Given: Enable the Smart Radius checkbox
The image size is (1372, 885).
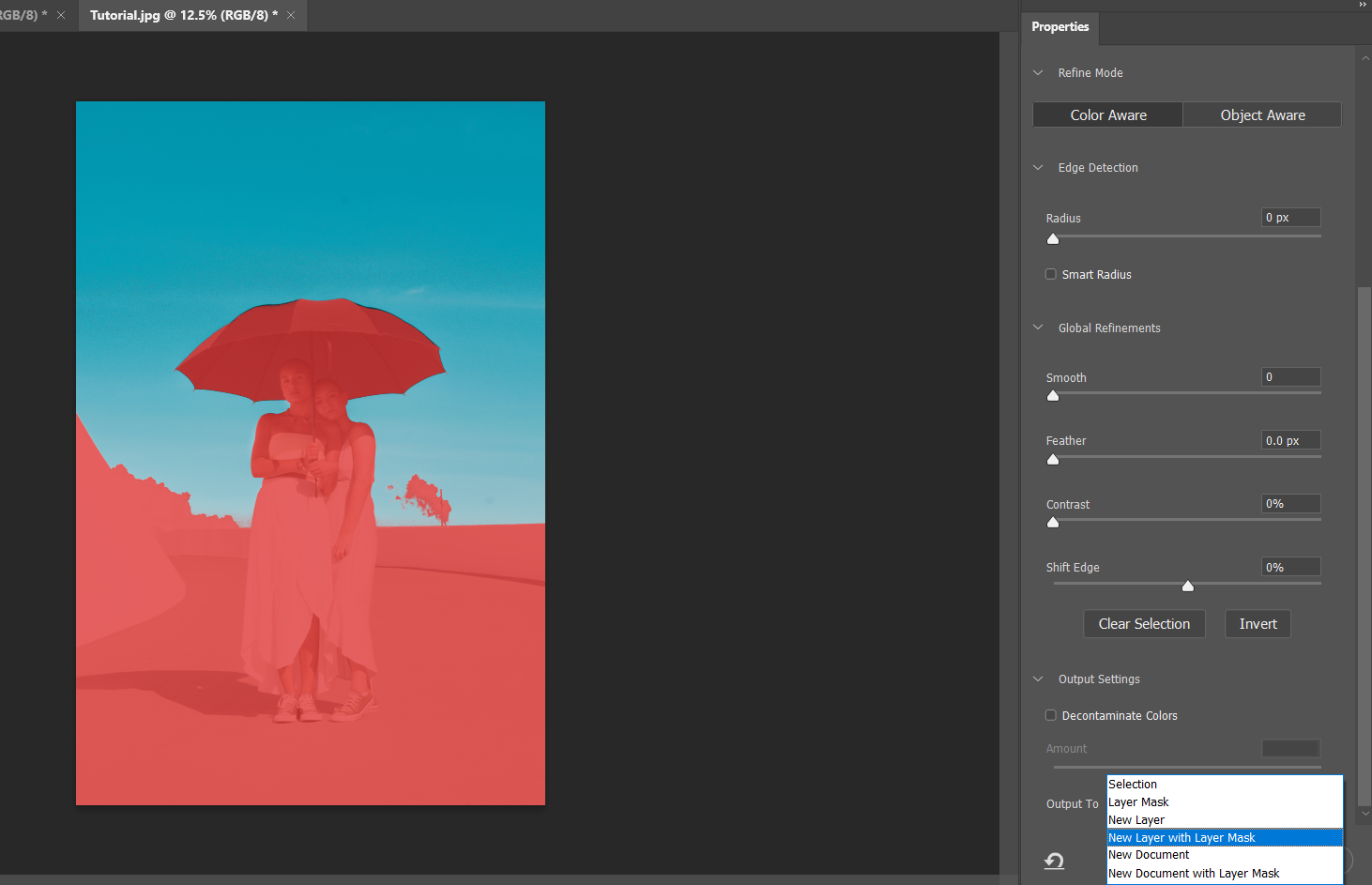Looking at the screenshot, I should 1050,274.
